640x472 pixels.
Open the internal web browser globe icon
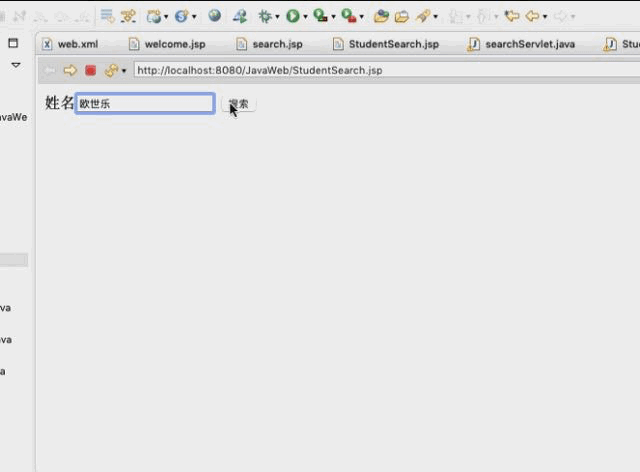(214, 16)
